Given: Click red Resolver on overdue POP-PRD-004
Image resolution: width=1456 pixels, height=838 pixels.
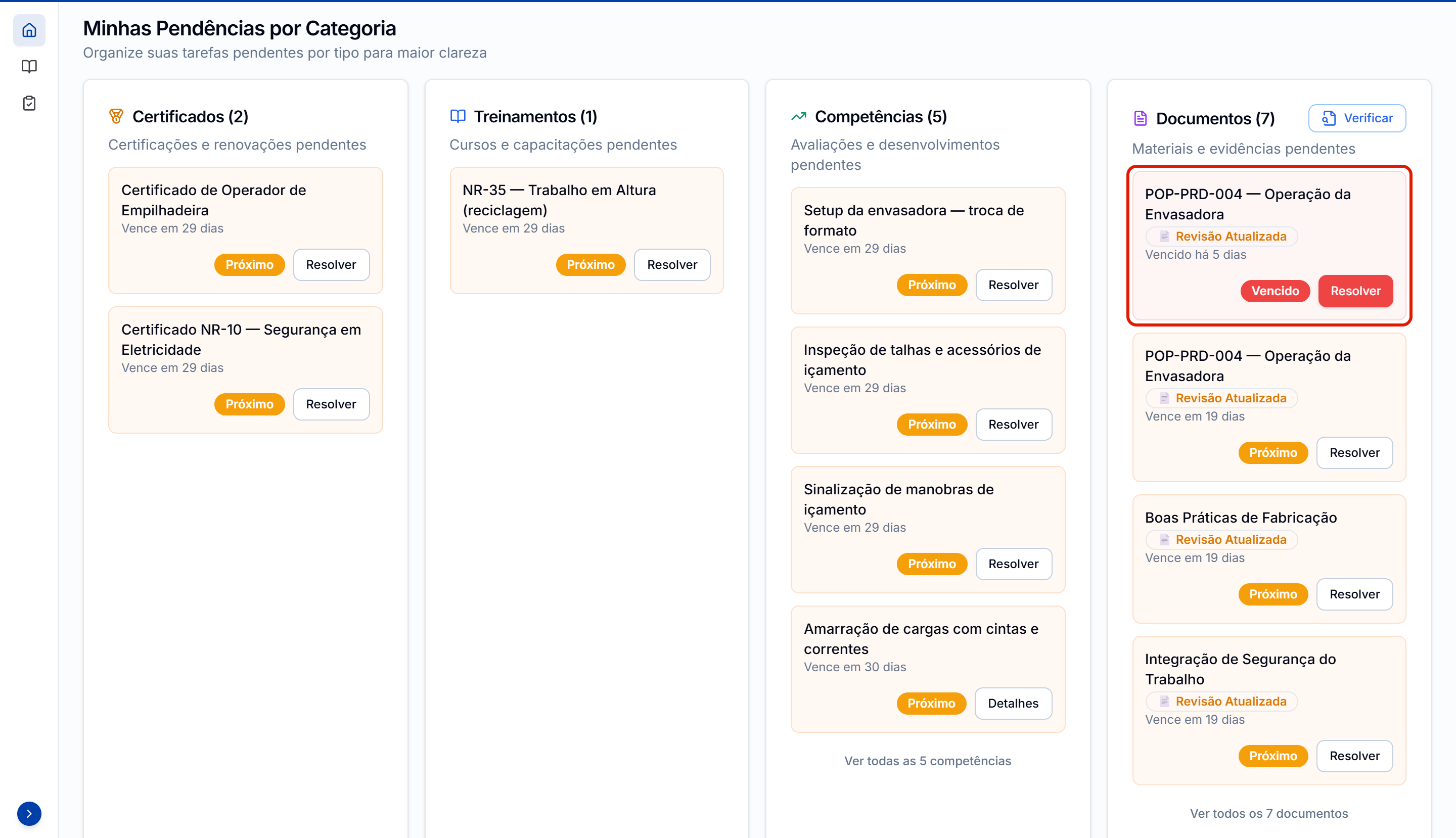Looking at the screenshot, I should click(1355, 291).
